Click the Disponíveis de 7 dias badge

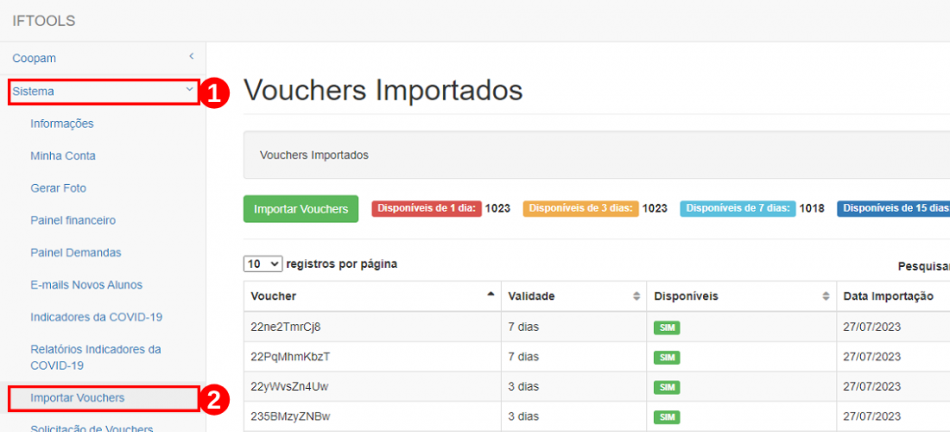pyautogui.click(x=737, y=208)
